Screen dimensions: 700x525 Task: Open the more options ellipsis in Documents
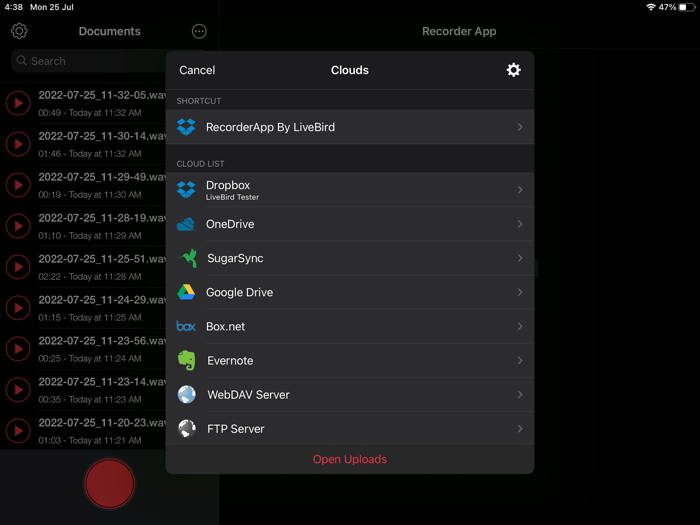199,31
